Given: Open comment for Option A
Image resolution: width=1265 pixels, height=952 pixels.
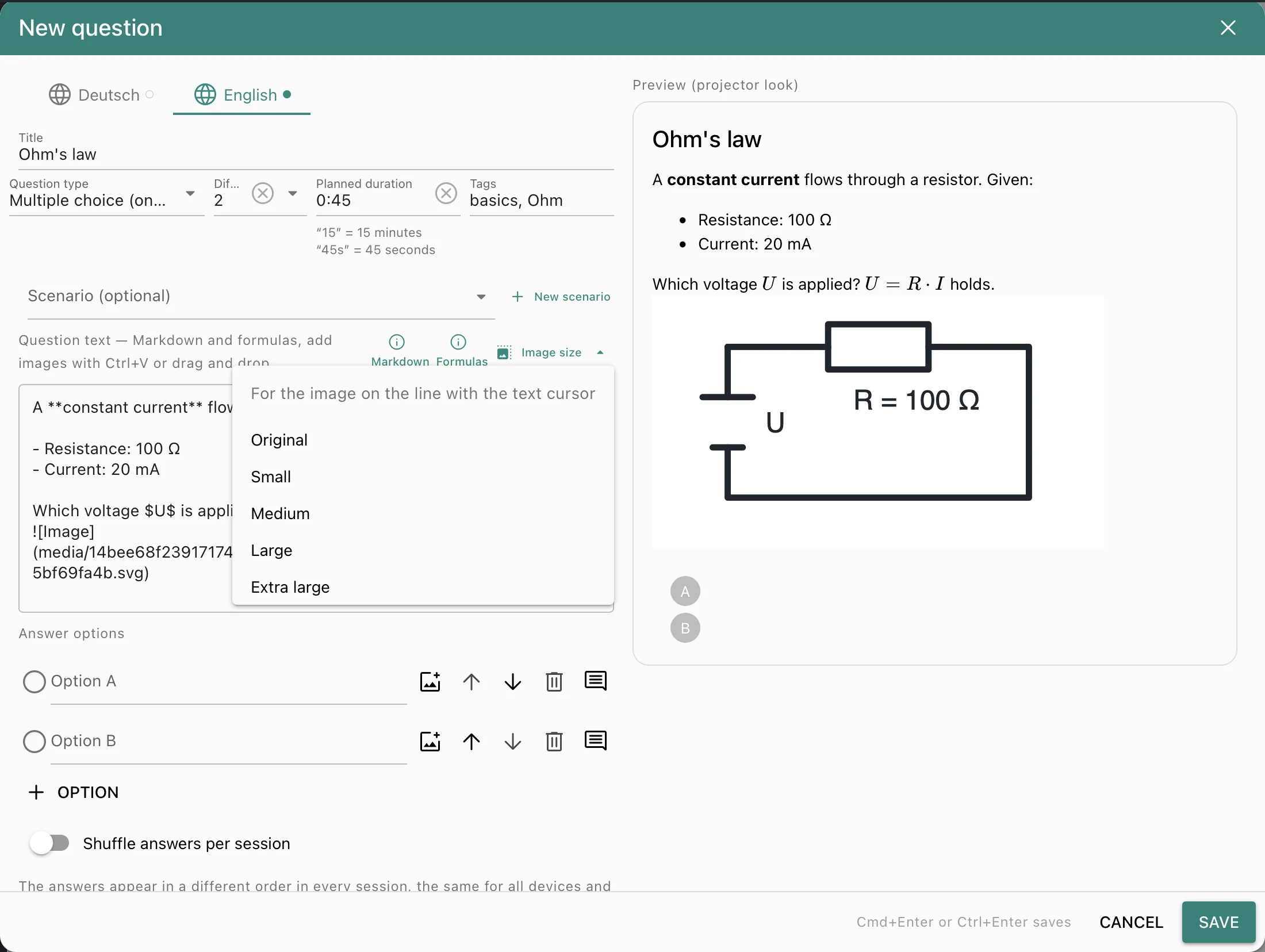Looking at the screenshot, I should [x=596, y=681].
